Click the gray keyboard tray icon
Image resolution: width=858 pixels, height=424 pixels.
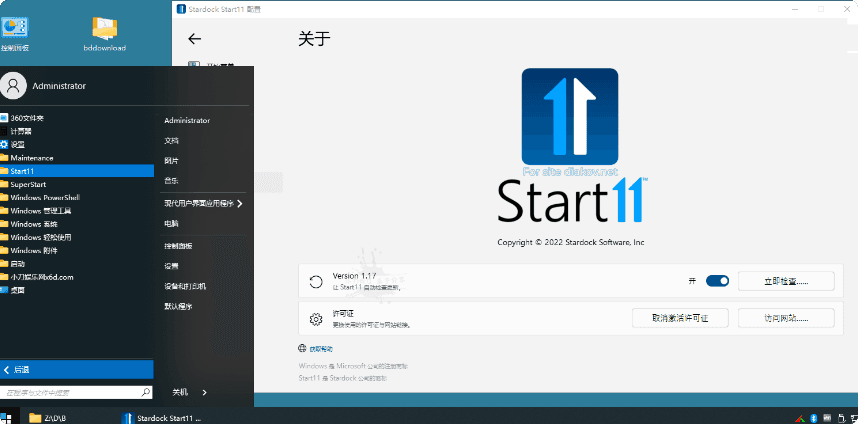tap(827, 418)
